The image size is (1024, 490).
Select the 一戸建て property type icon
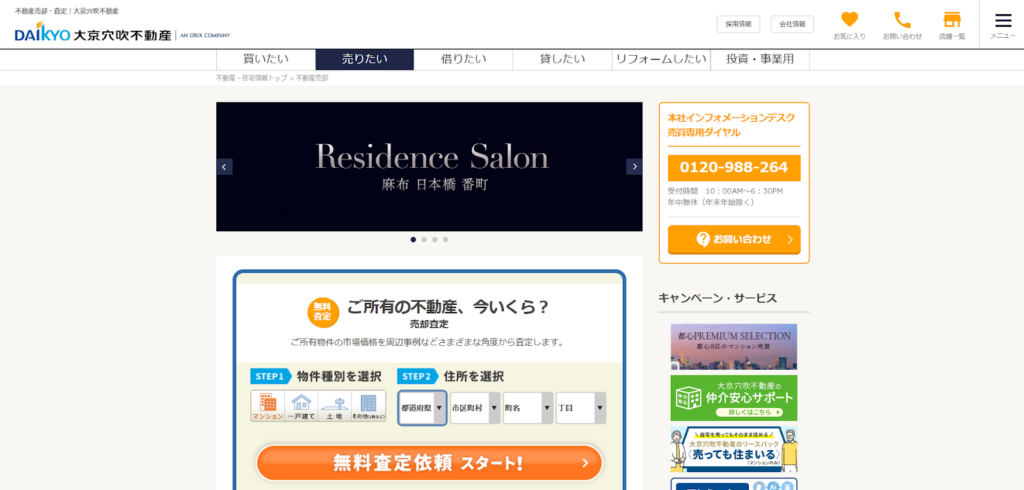(301, 406)
